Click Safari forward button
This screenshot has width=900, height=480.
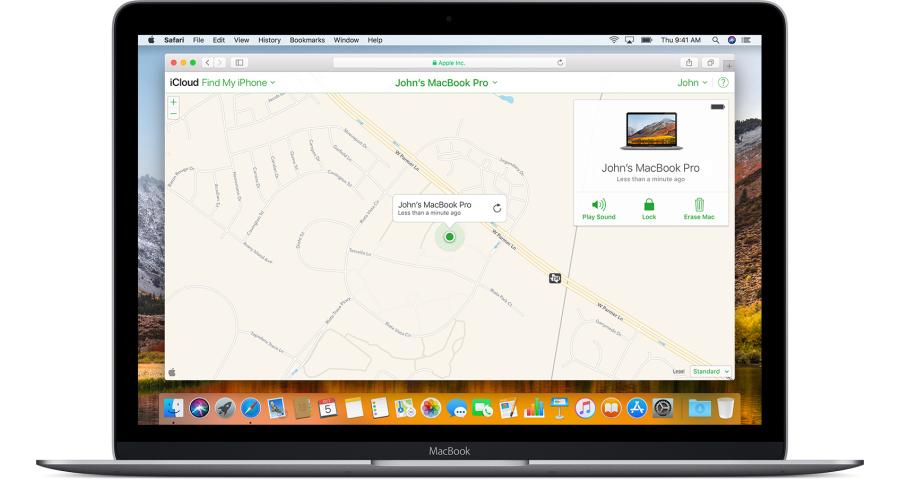click(x=219, y=63)
